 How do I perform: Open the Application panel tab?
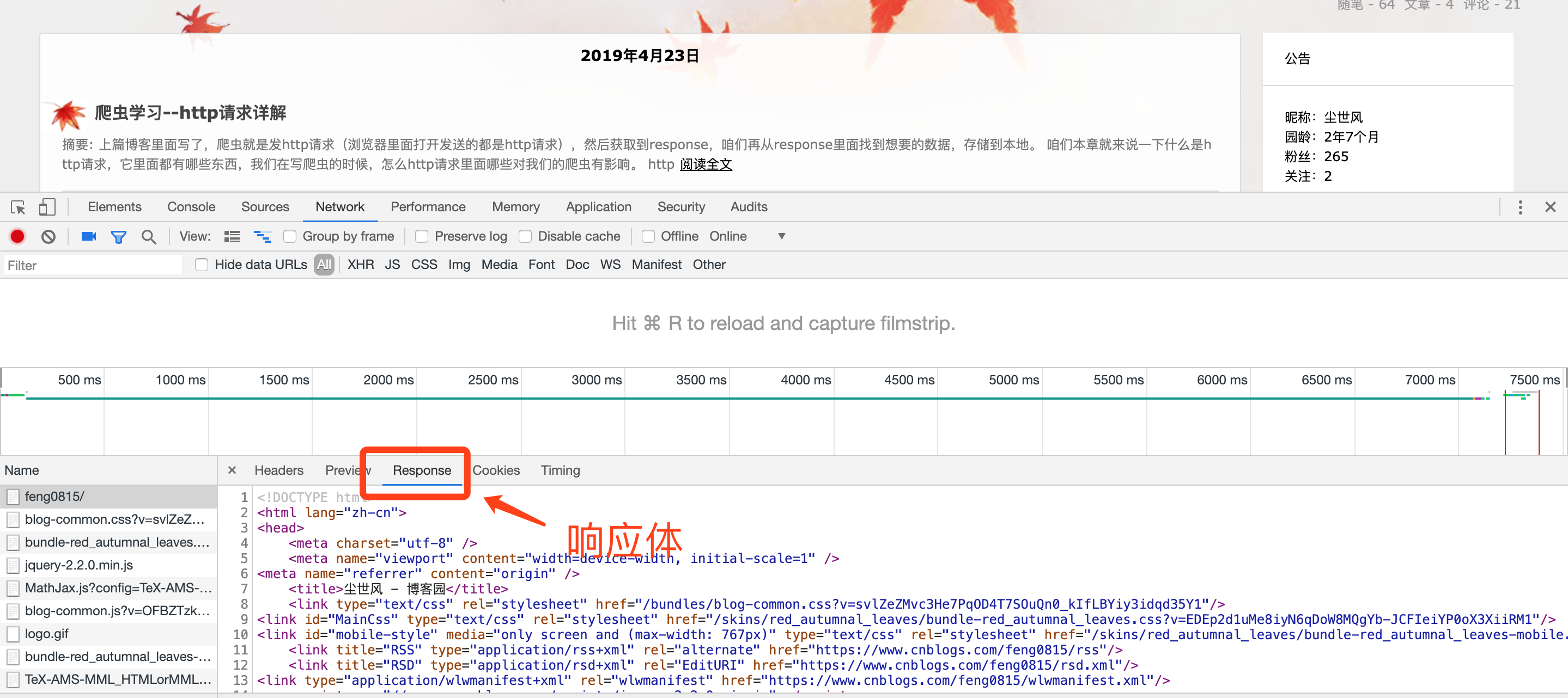[598, 207]
